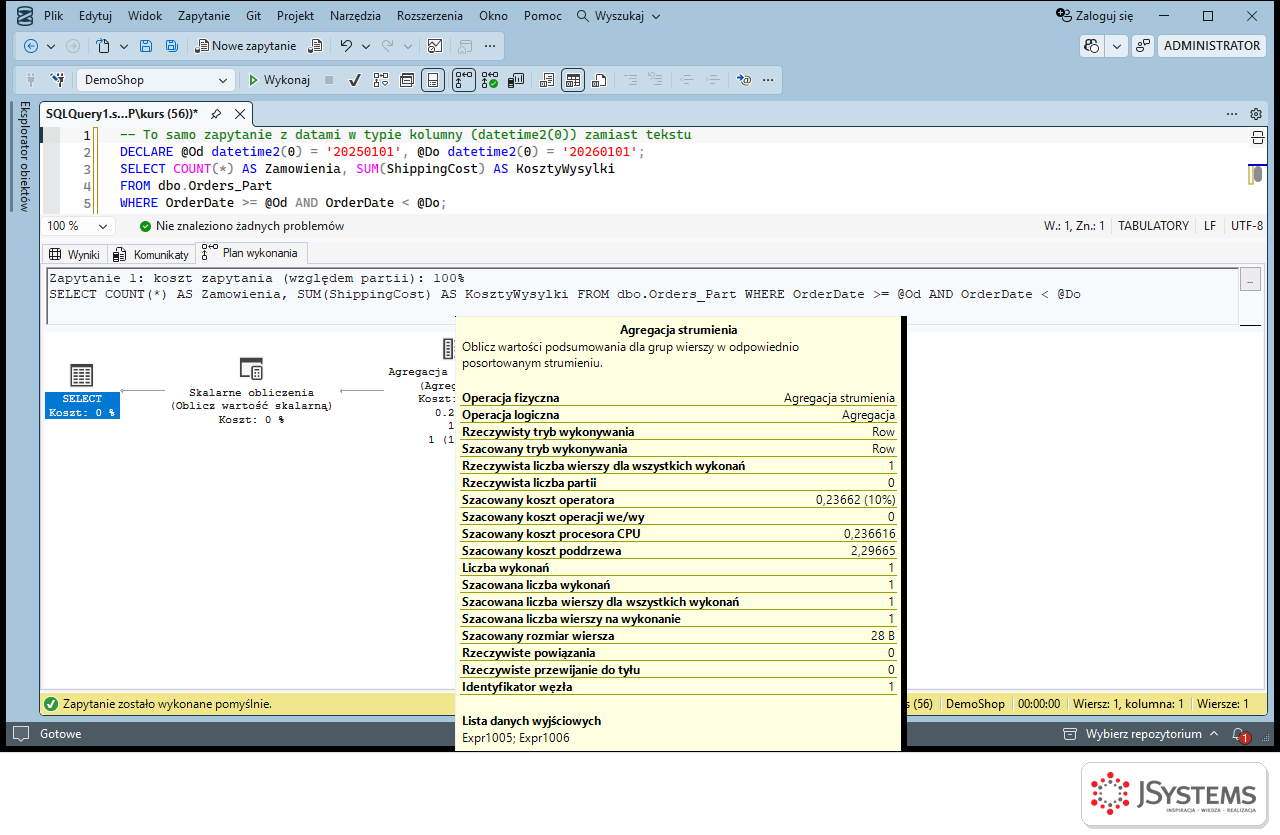The height and width of the screenshot is (835, 1280).
Task: Open the Query Options icon
Action: pyautogui.click(x=407, y=80)
